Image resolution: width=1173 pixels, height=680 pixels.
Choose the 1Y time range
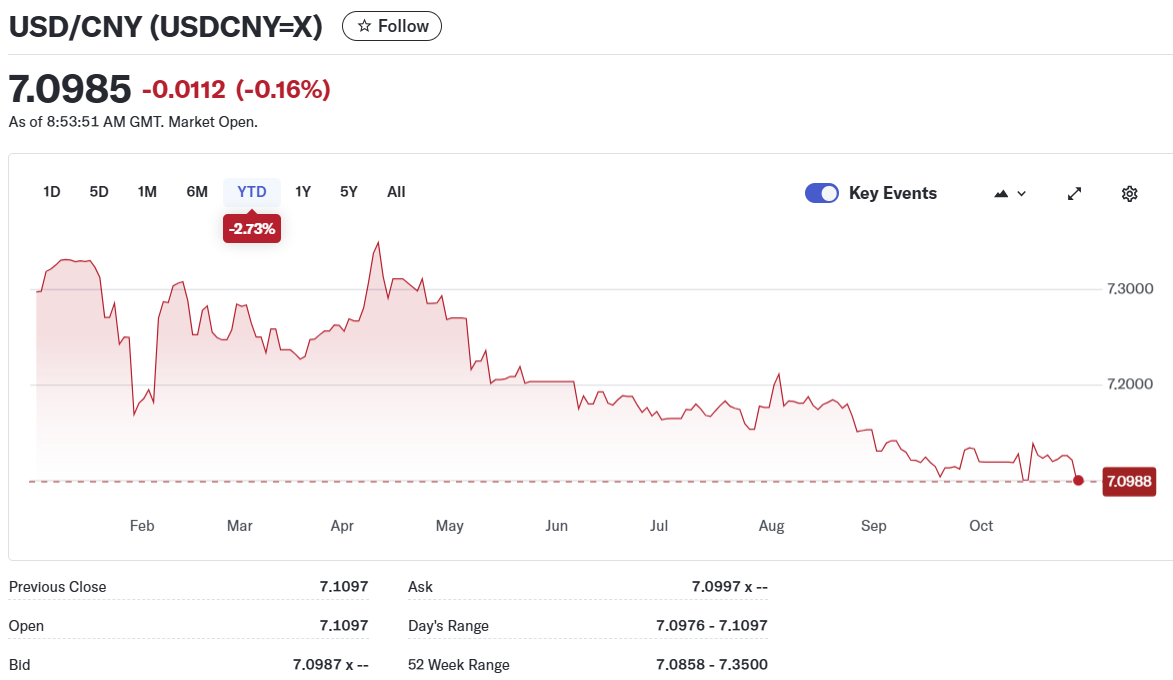tap(303, 192)
